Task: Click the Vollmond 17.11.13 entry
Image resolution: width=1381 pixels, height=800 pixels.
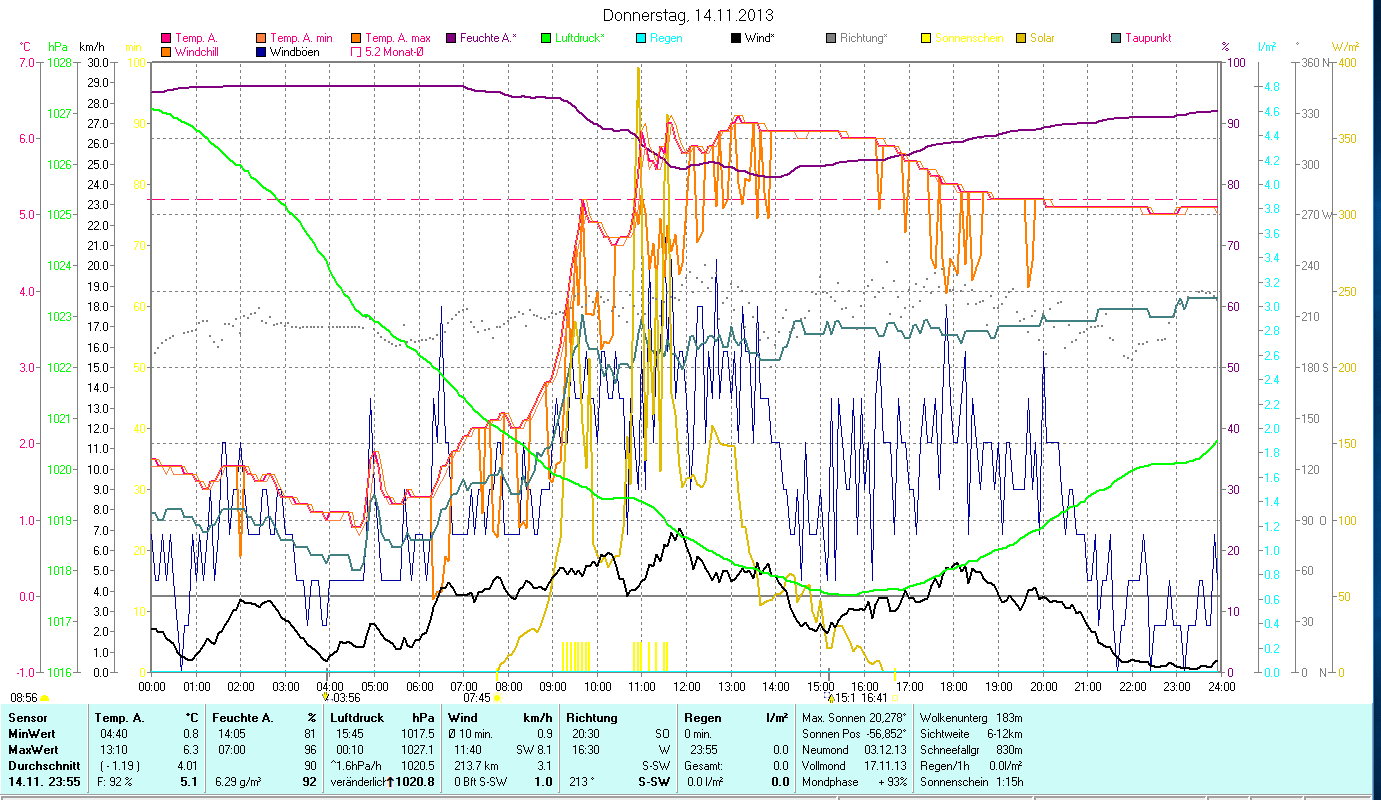Action: point(852,765)
